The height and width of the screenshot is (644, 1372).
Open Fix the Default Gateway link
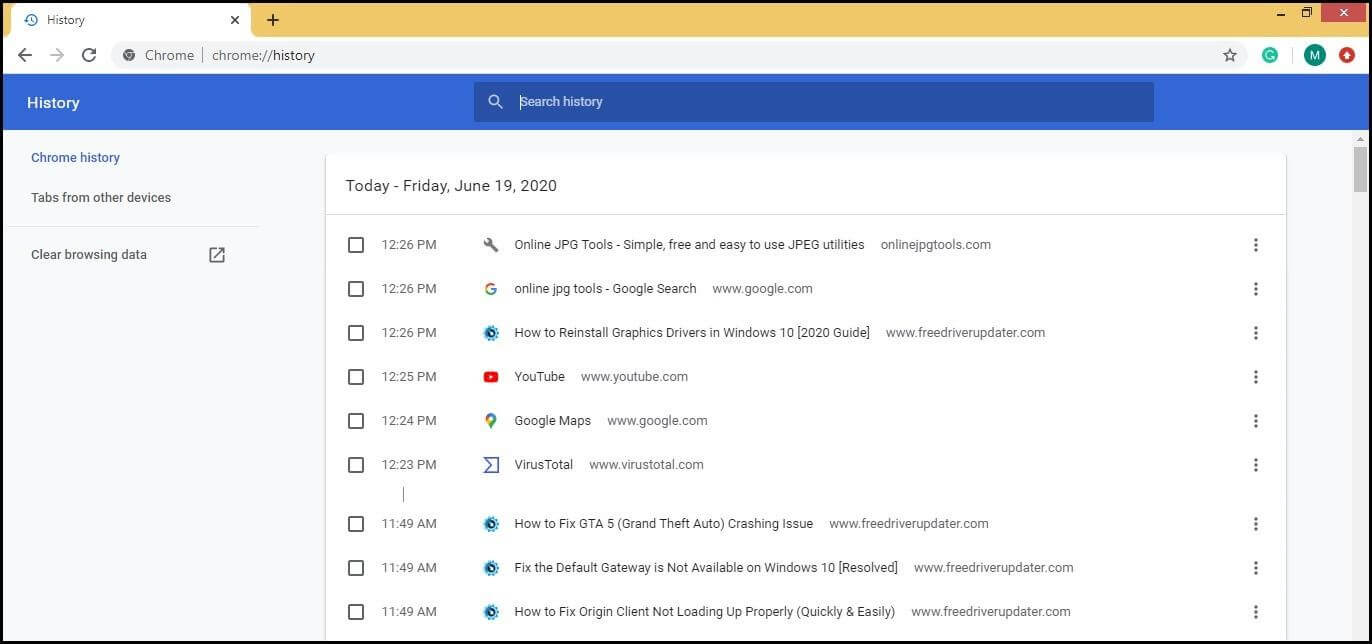click(706, 568)
